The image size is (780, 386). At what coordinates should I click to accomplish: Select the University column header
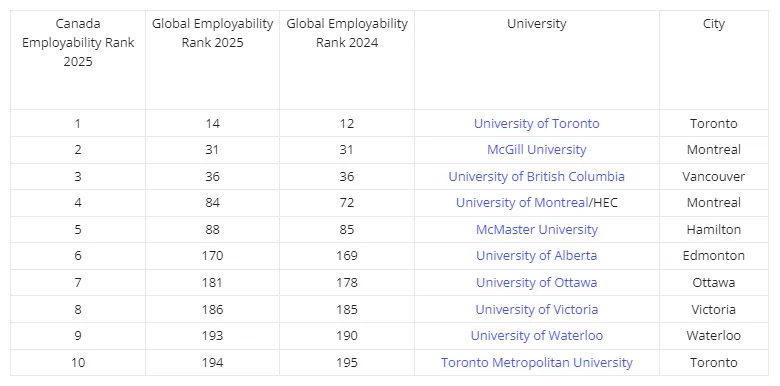click(x=536, y=24)
